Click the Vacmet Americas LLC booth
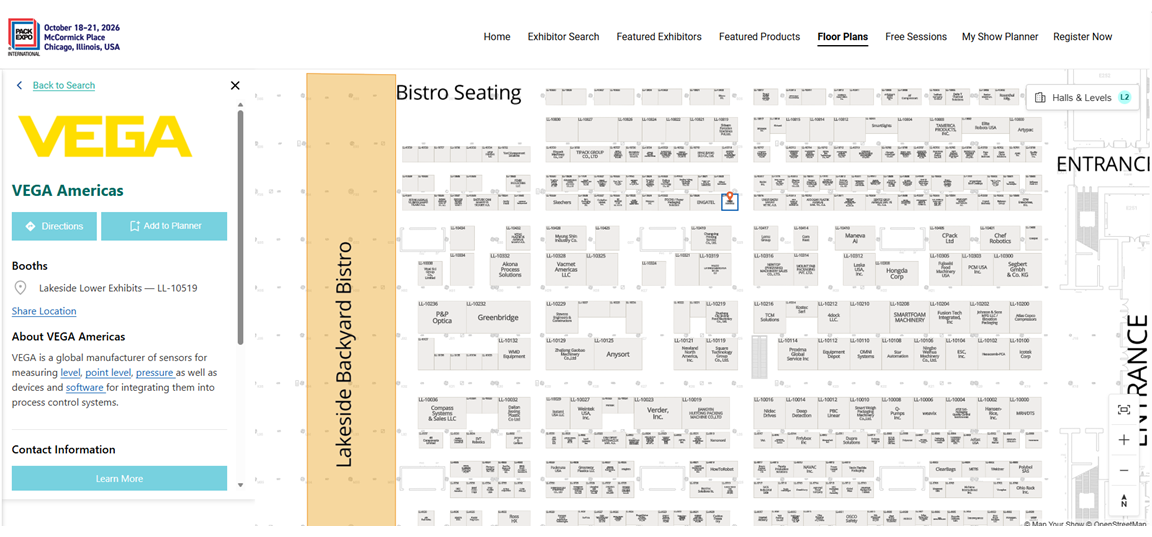Viewport: 1152px width, 537px height. pos(566,272)
